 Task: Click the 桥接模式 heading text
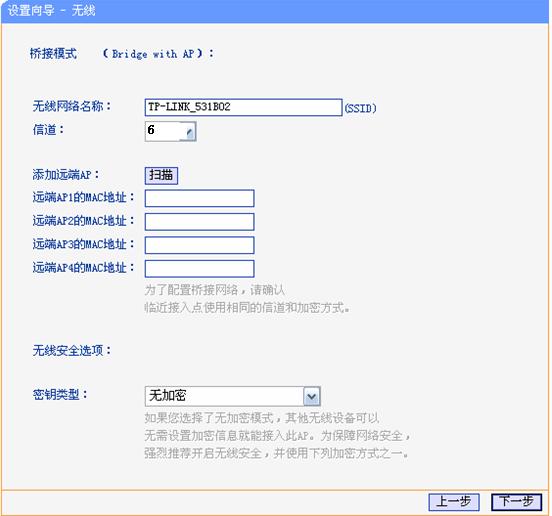(53, 54)
